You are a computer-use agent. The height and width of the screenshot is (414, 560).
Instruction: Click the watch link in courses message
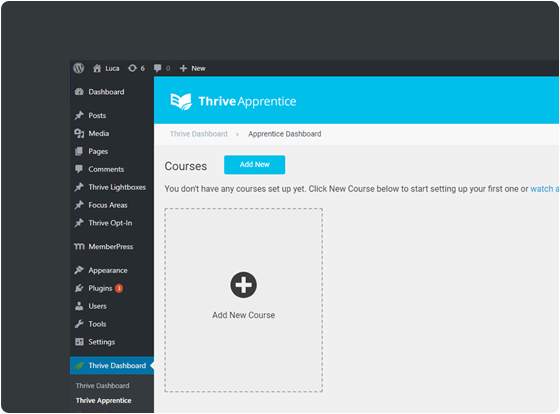pyautogui.click(x=541, y=189)
